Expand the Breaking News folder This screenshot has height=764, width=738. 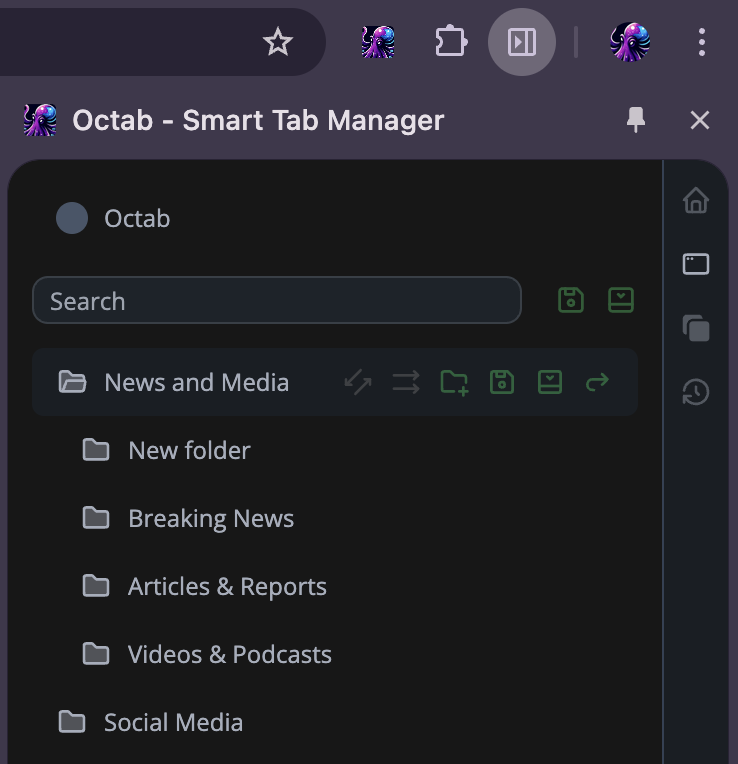(96, 518)
